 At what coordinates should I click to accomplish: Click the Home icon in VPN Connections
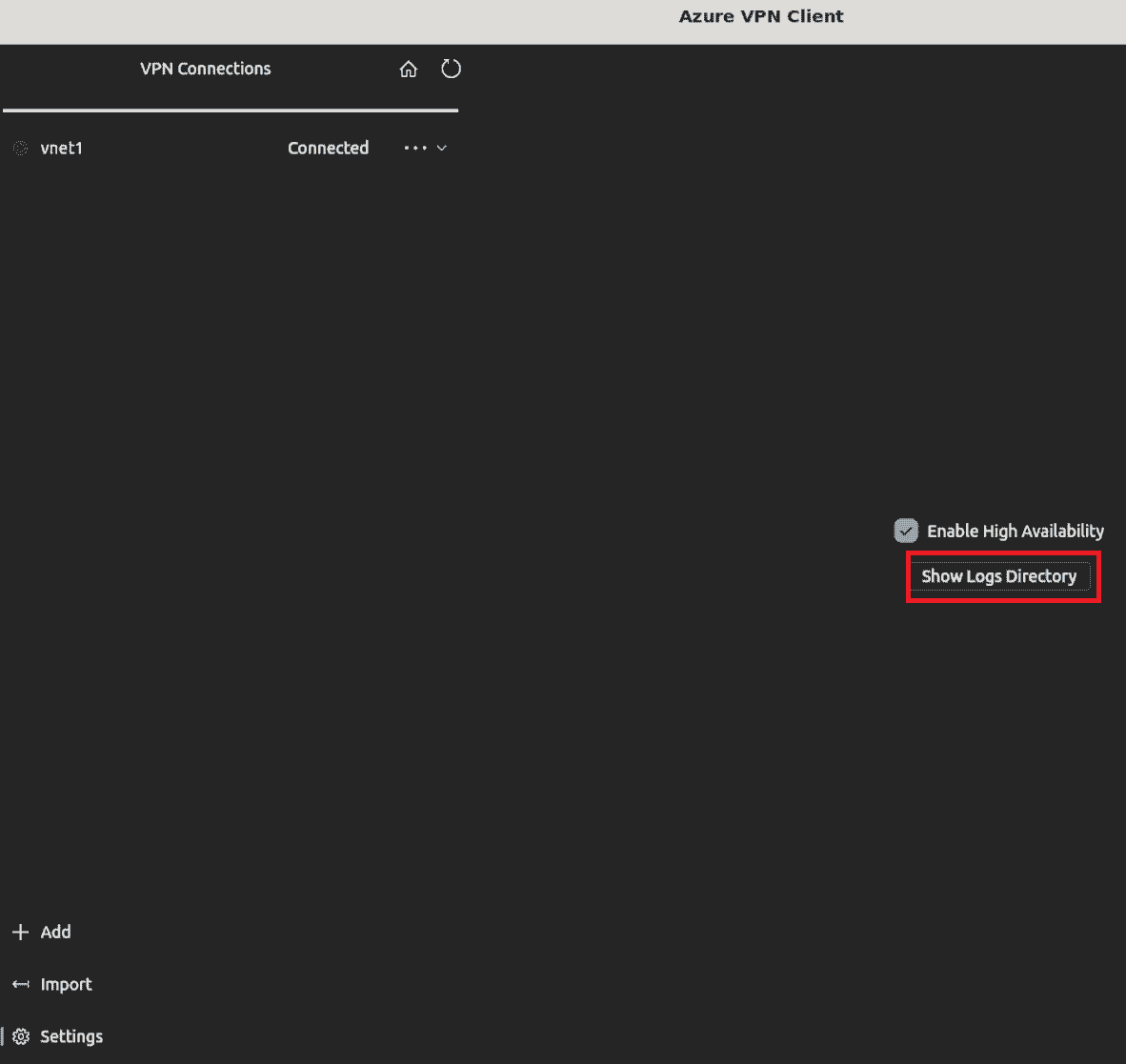click(x=408, y=69)
